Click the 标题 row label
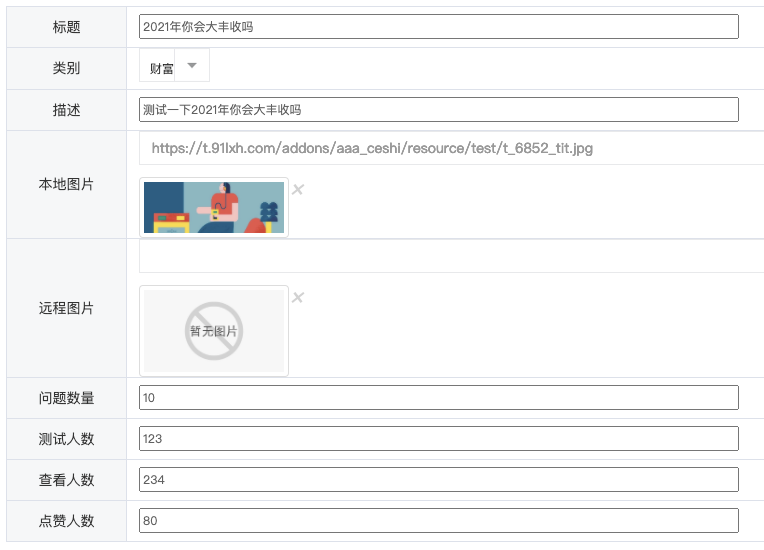Screen dimensions: 764x550 [66, 27]
